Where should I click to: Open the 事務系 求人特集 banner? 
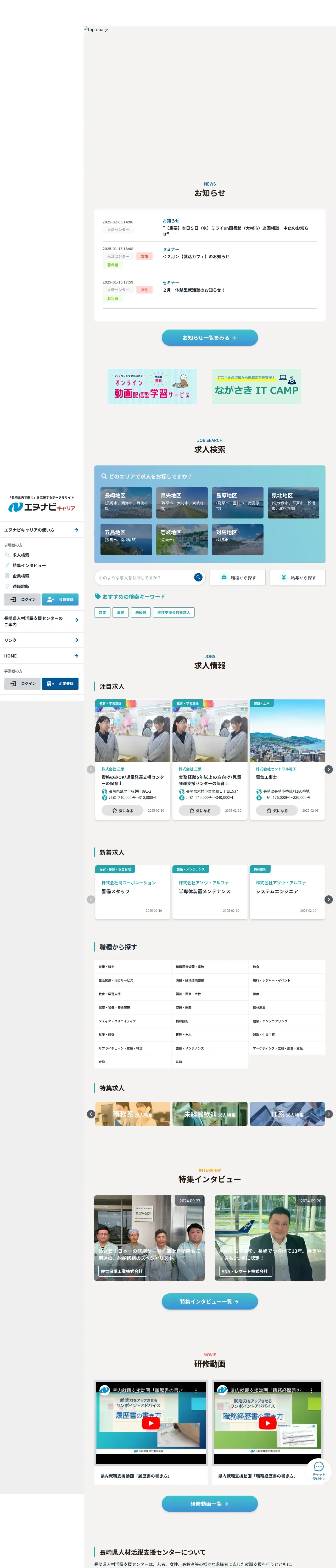[132, 1114]
